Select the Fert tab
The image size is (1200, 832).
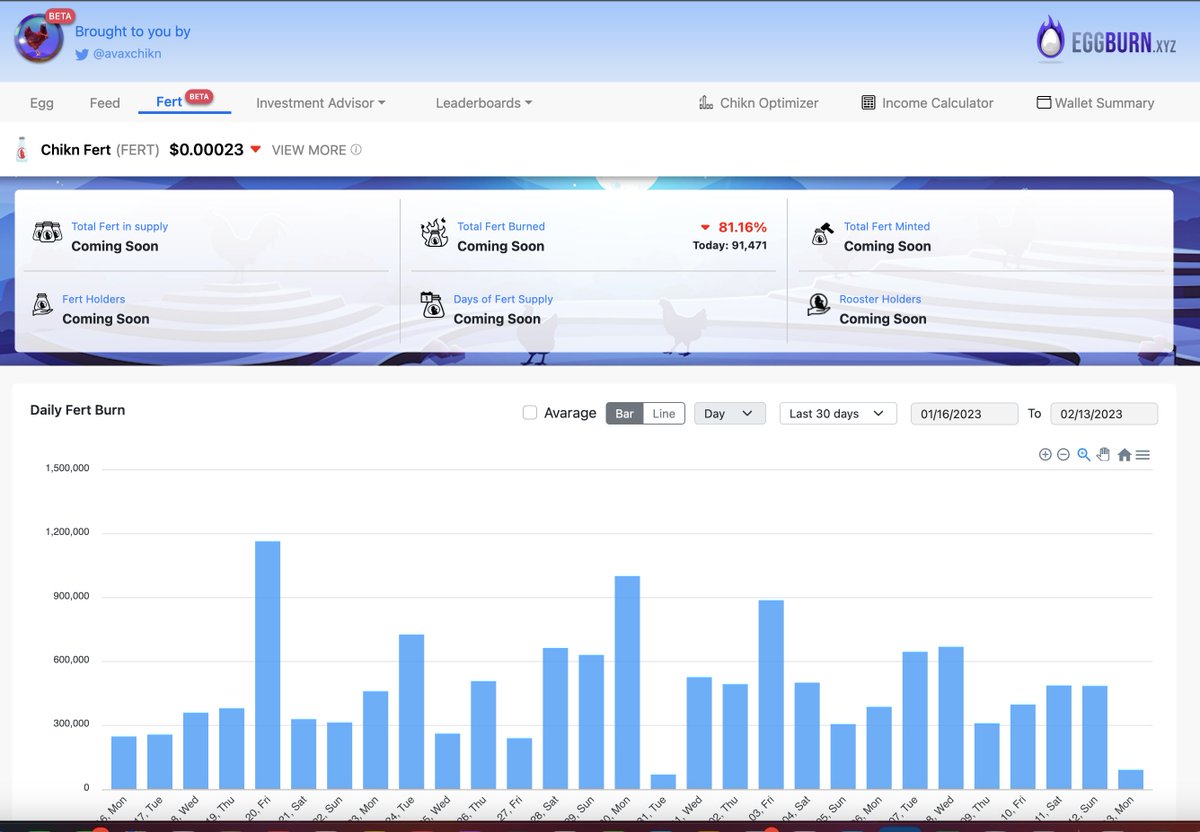click(183, 101)
